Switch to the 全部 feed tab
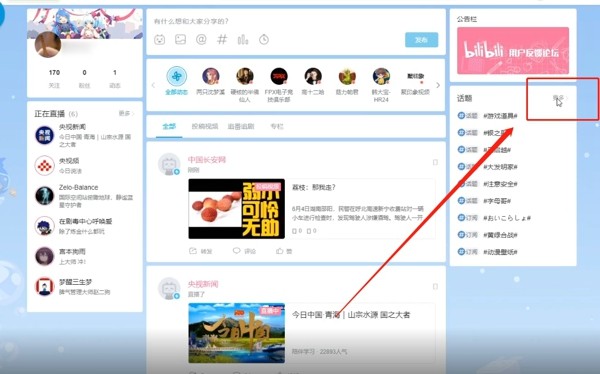The image size is (600, 374). pos(169,126)
